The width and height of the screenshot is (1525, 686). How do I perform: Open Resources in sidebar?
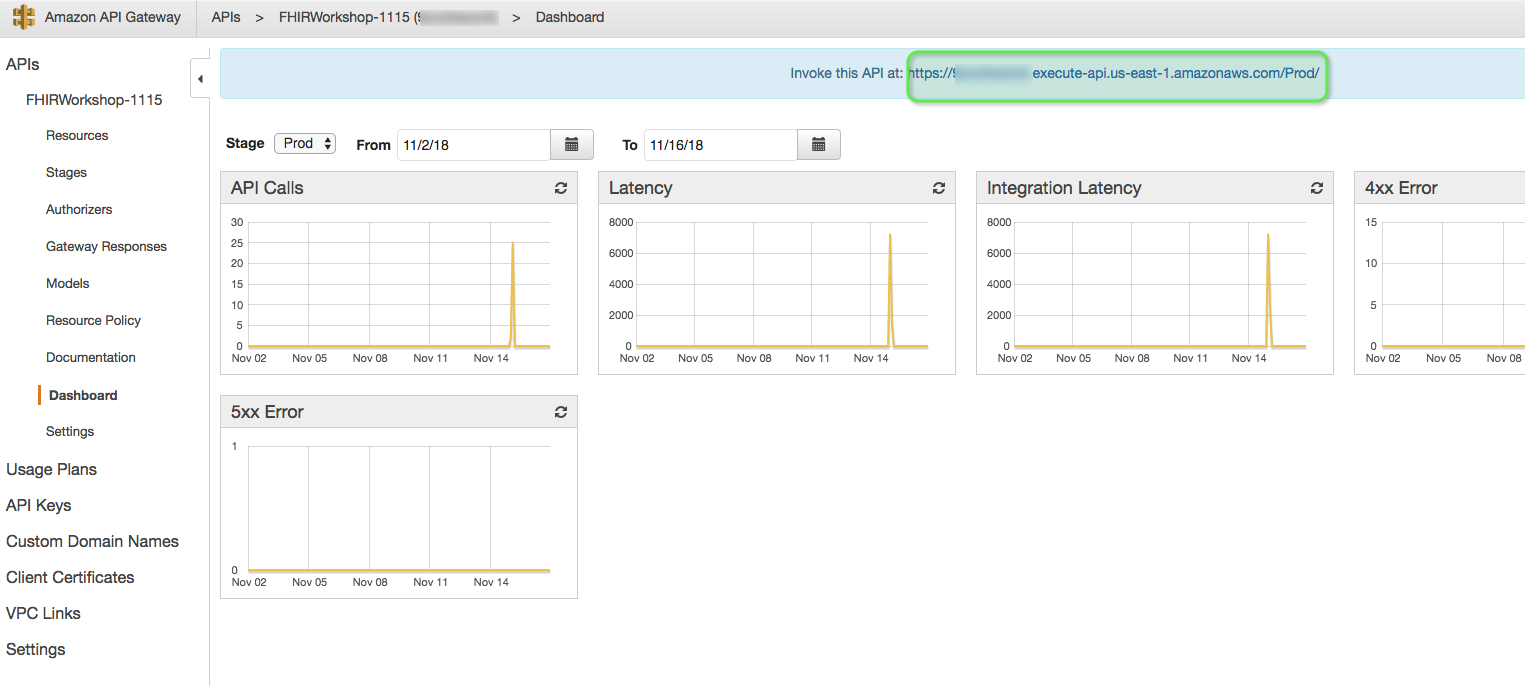[x=77, y=135]
